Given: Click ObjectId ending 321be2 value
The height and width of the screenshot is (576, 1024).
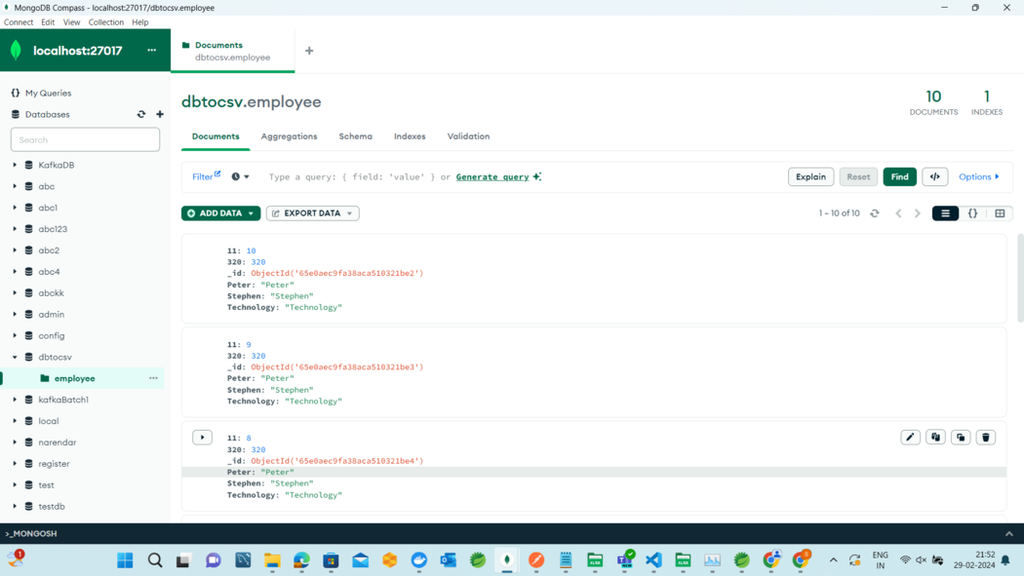Looking at the screenshot, I should tap(337, 273).
